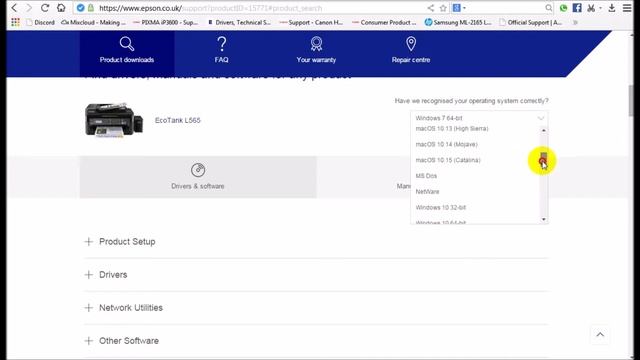
Task: Choose macOS 10.15 (Catalina) from the list
Action: tap(448, 160)
